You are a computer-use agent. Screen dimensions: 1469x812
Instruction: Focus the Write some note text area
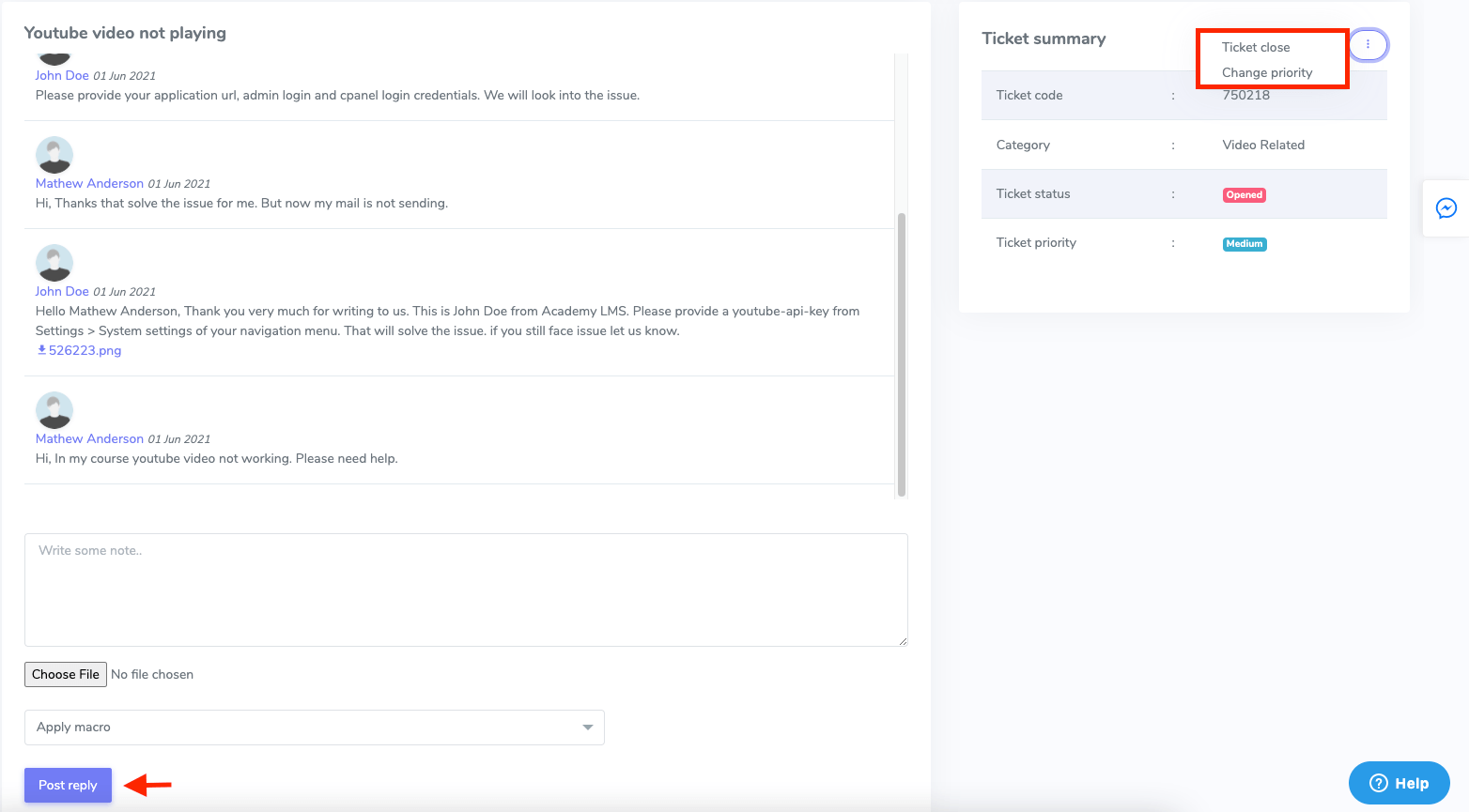point(465,590)
